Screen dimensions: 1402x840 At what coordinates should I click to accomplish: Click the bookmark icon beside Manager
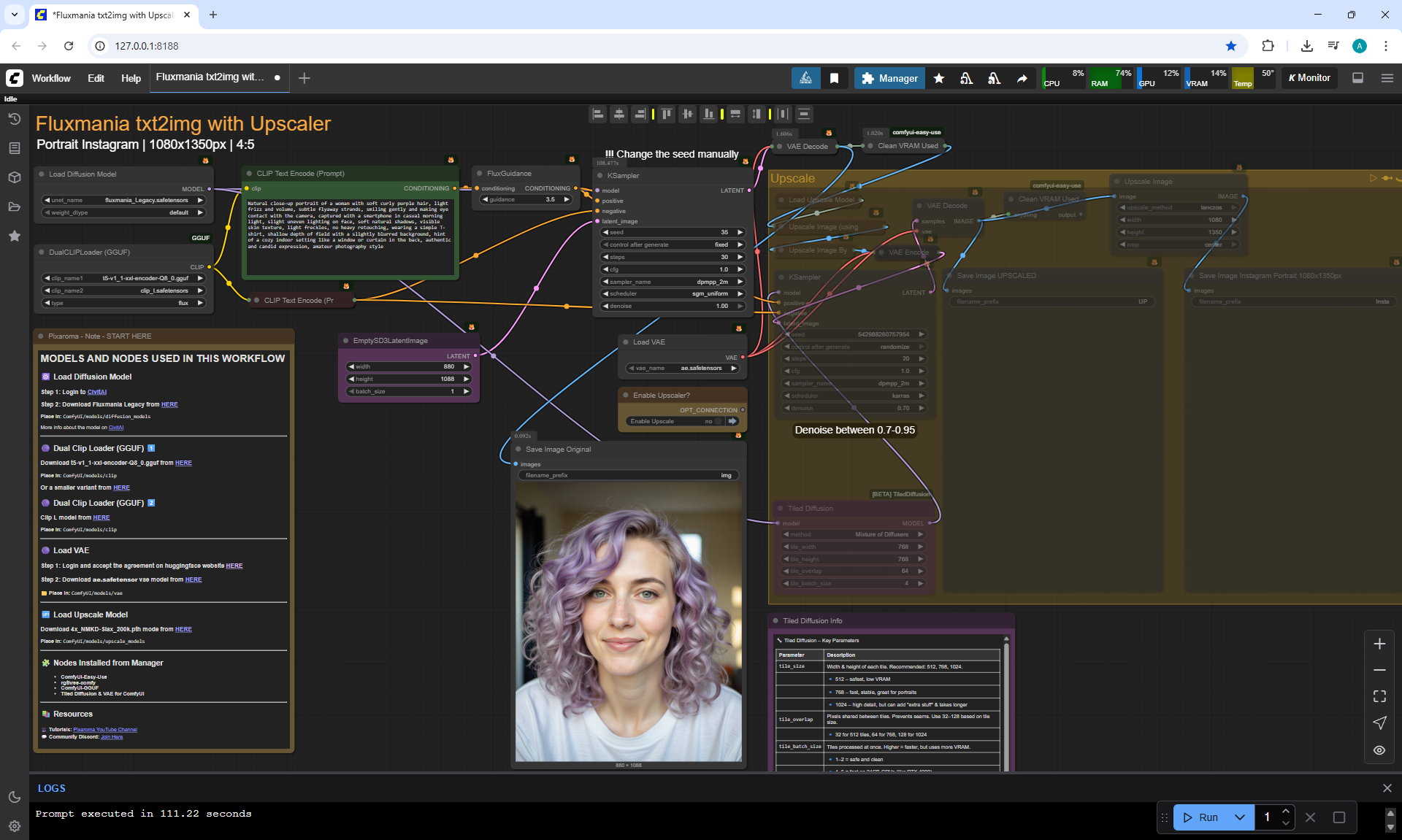(x=834, y=78)
